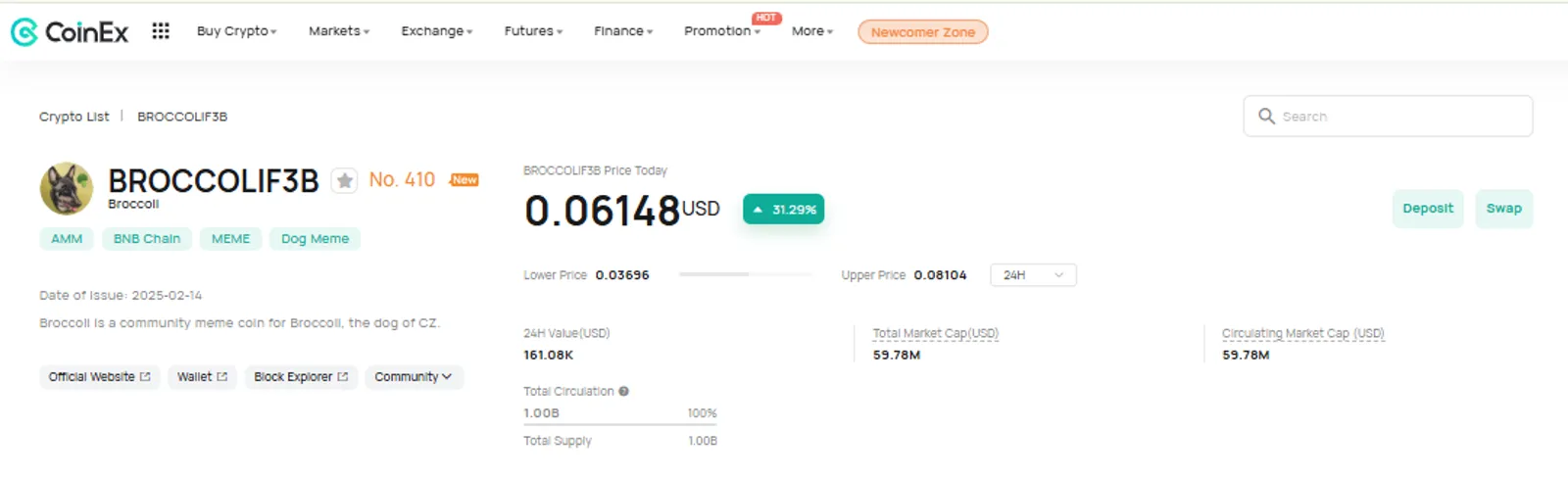Viewport: 1568px width, 479px height.
Task: Expand the Finance menu
Action: click(623, 31)
